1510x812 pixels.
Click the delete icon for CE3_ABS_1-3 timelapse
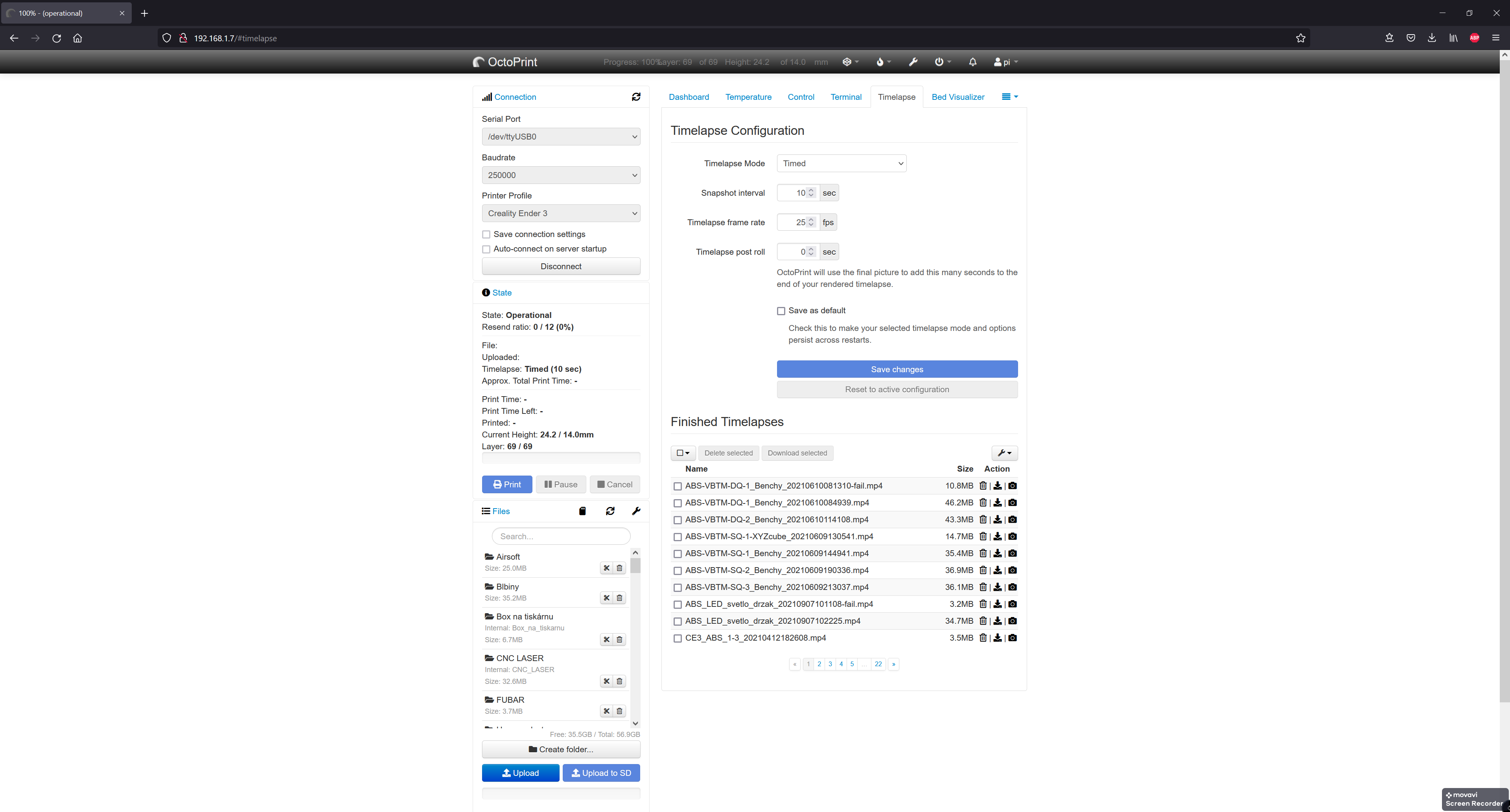click(x=983, y=637)
